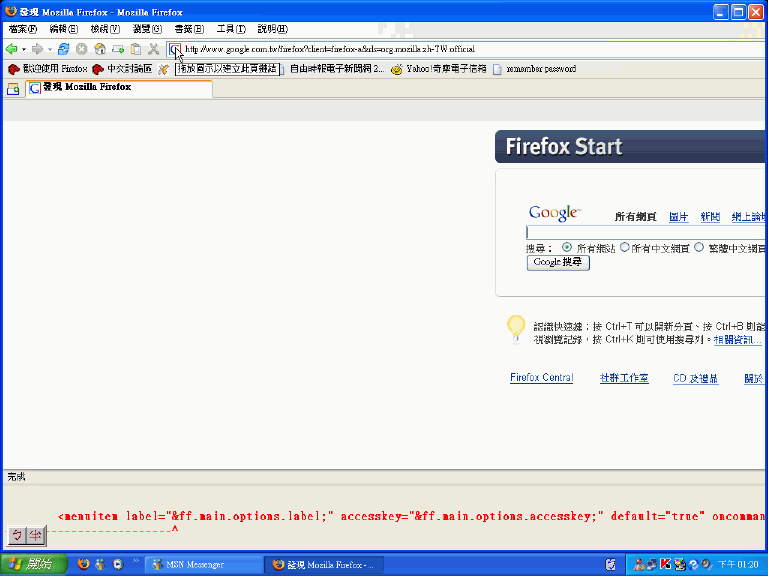Open the Back button history dropdown arrow
Image resolution: width=768 pixels, height=576 pixels.
[24, 49]
